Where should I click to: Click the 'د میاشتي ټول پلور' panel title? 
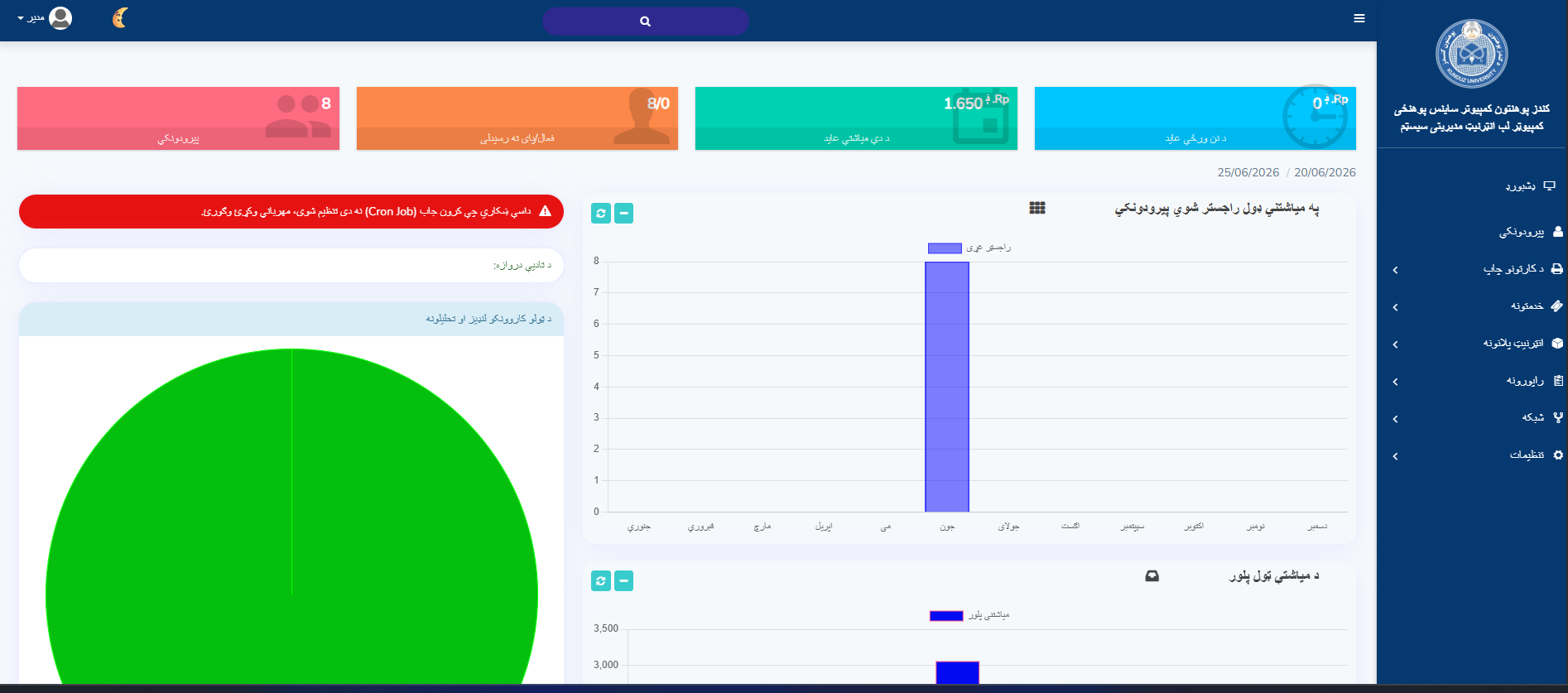coord(1274,575)
